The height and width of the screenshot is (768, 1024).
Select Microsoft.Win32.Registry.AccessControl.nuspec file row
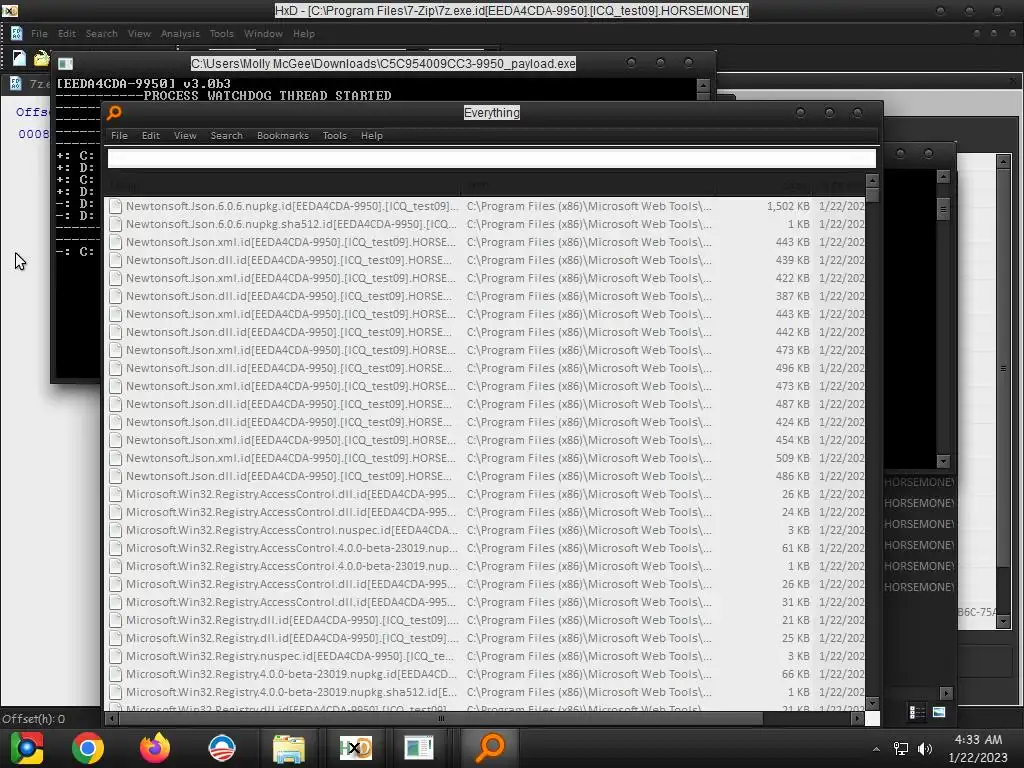pos(487,530)
